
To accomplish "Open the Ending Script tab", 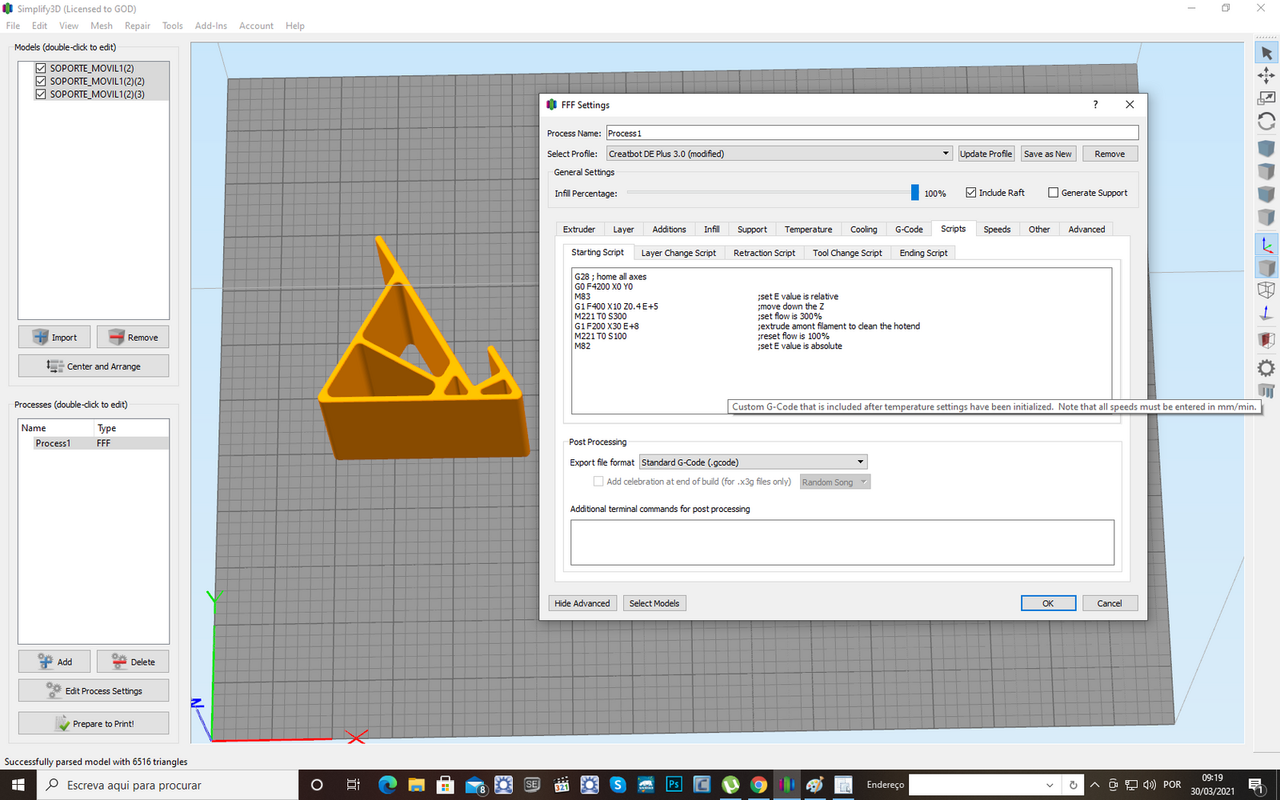I will point(923,253).
